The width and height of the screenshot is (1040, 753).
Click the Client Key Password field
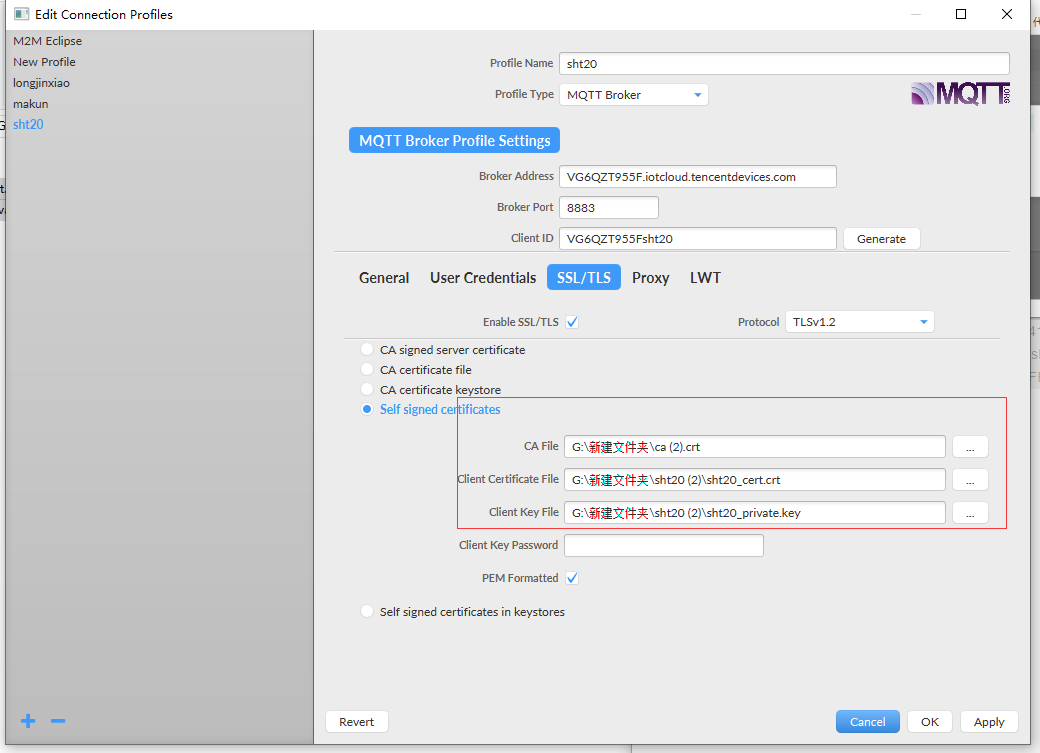tap(663, 545)
